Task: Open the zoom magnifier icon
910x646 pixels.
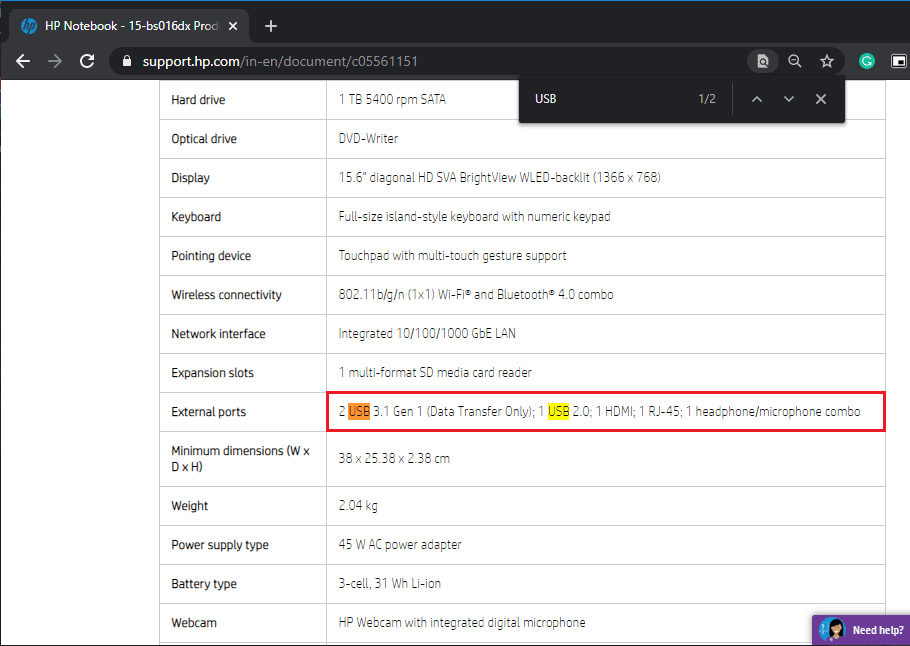Action: [x=795, y=61]
